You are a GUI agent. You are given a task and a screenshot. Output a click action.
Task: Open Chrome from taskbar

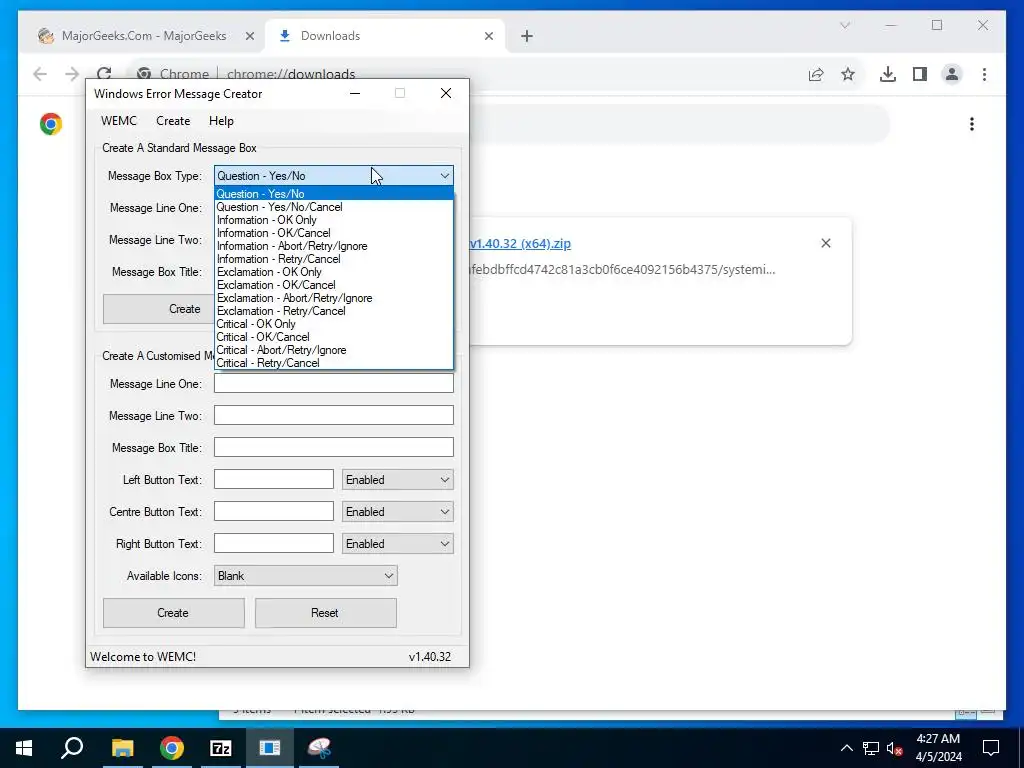(172, 748)
